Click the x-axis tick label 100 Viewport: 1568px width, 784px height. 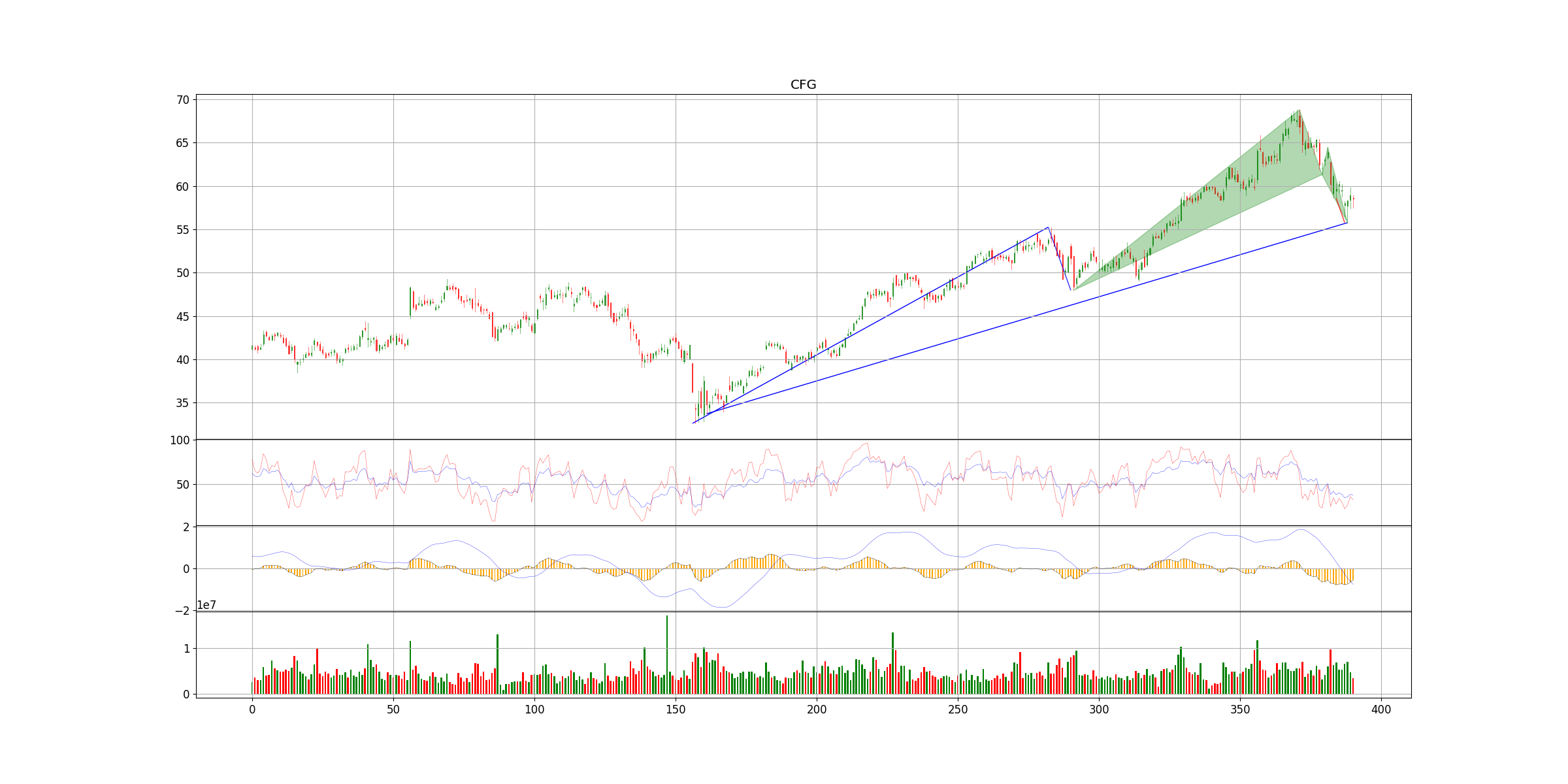[x=534, y=710]
